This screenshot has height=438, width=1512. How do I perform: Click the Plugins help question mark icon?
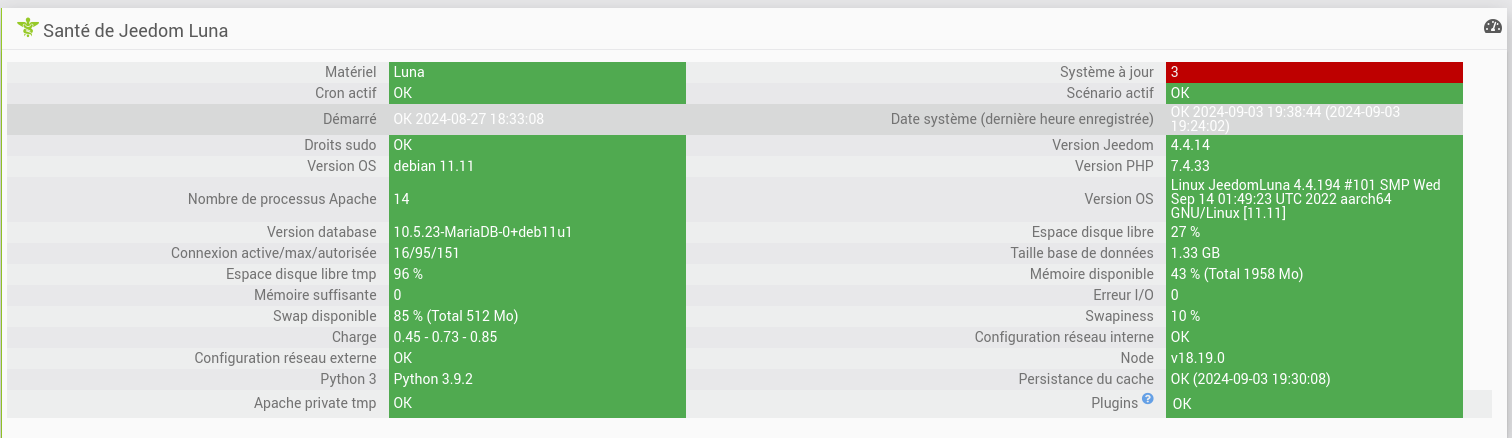[x=1147, y=399]
